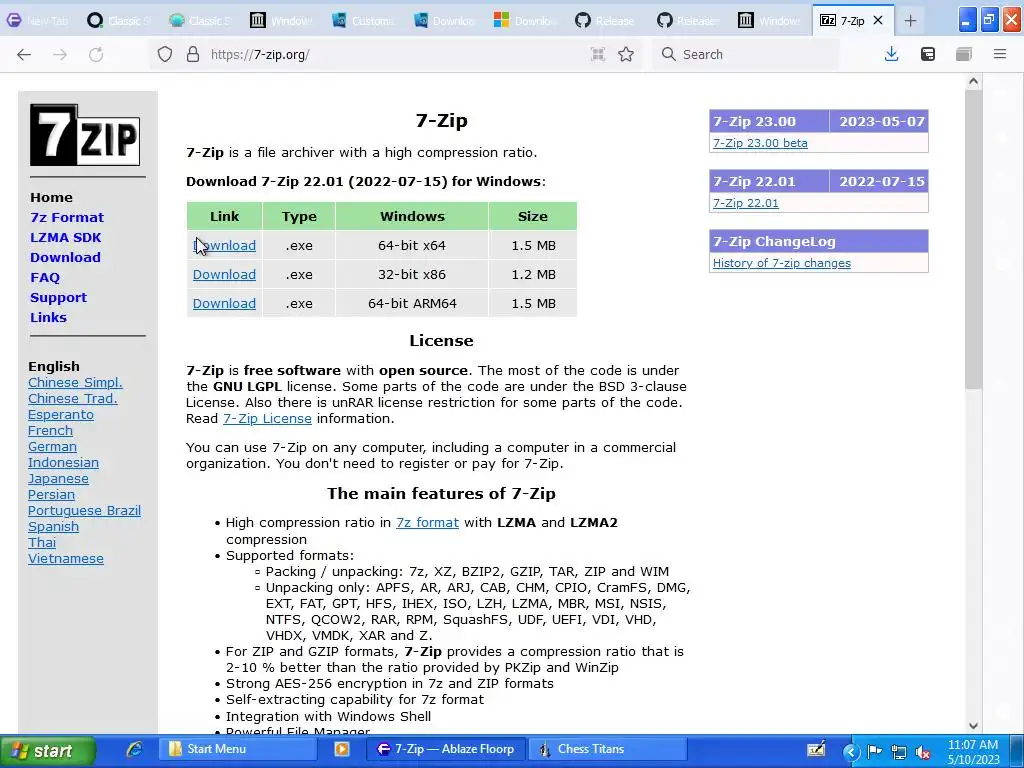Download the 64-bit ARM64 .exe installer

pos(224,303)
